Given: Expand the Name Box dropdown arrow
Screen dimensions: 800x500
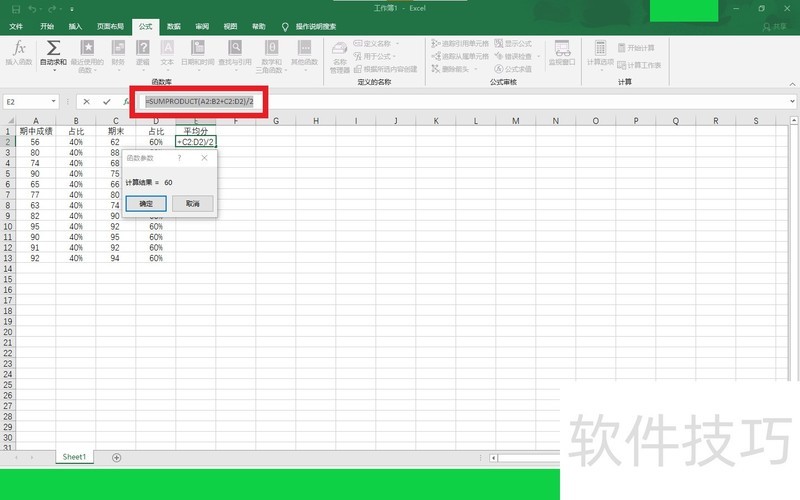Looking at the screenshot, I should [x=54, y=102].
